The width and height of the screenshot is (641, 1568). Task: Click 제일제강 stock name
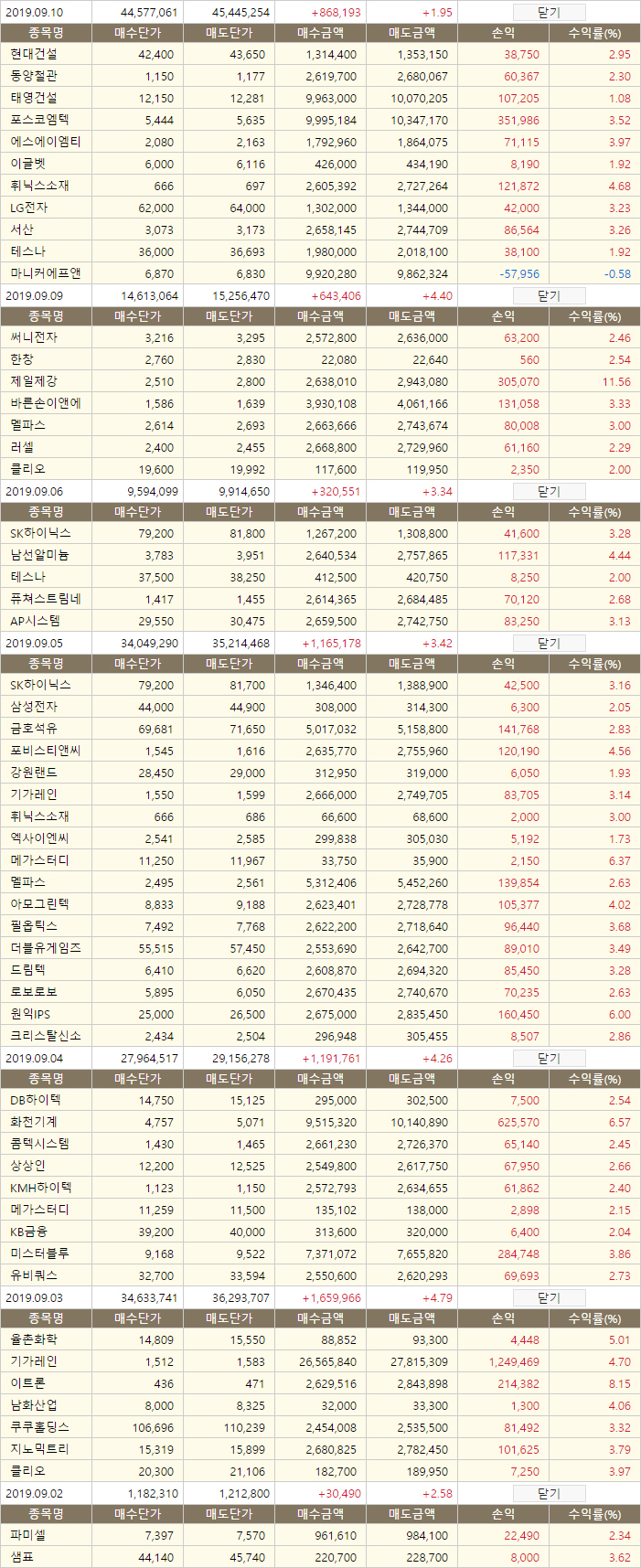tap(33, 381)
